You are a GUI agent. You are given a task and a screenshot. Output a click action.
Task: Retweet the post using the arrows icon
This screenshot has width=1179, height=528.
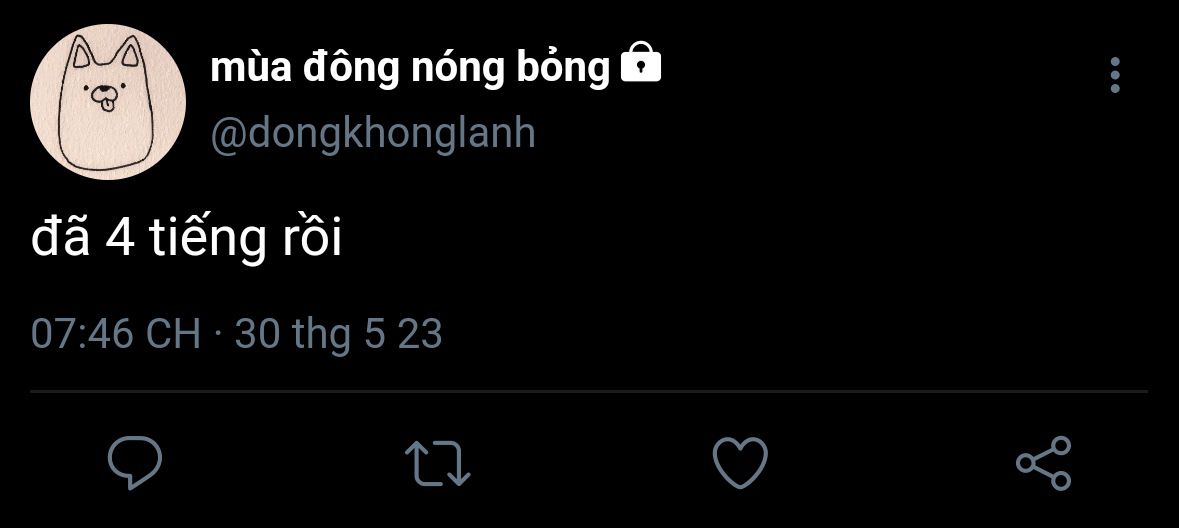(438, 463)
